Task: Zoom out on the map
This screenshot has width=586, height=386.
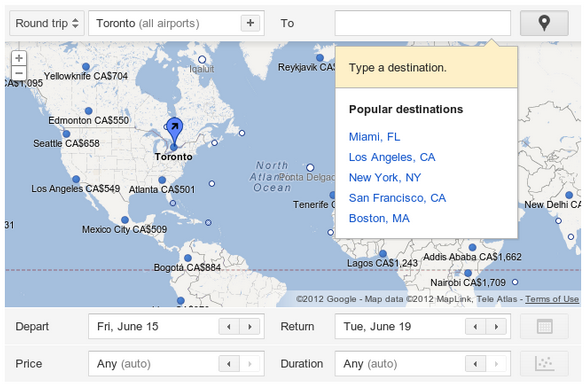Action: [19, 73]
